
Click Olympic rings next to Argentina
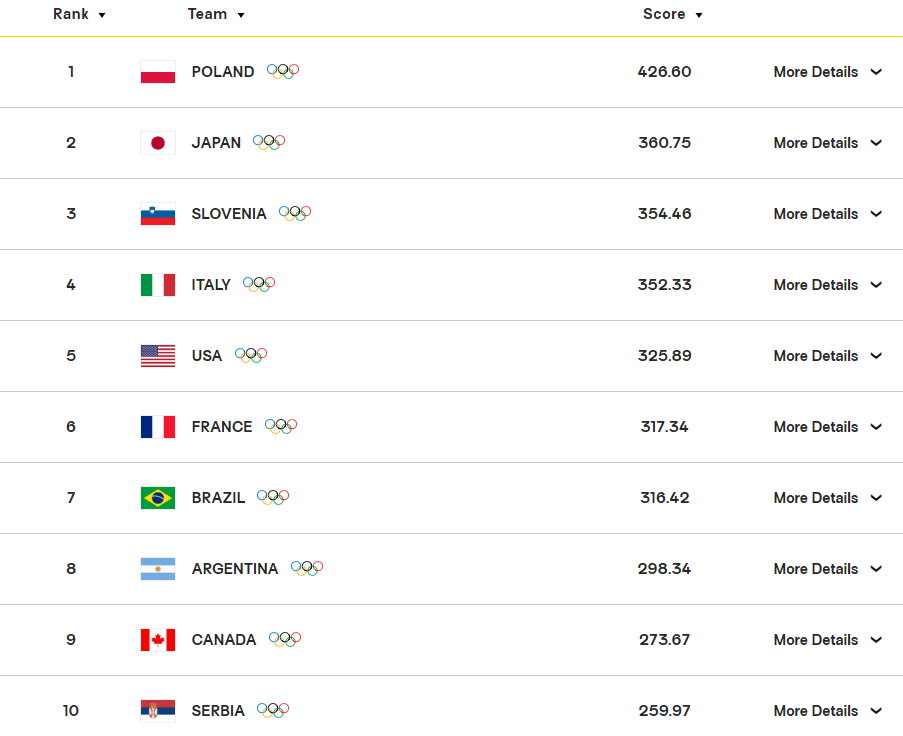[307, 568]
